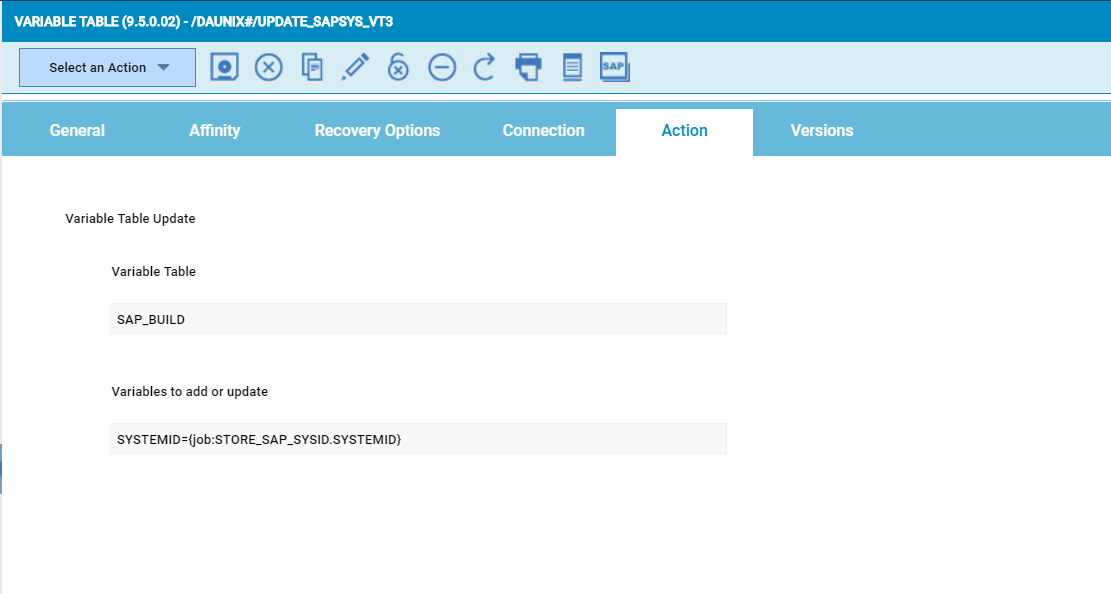Click the printer icon
The image size is (1111, 594).
pos(528,67)
